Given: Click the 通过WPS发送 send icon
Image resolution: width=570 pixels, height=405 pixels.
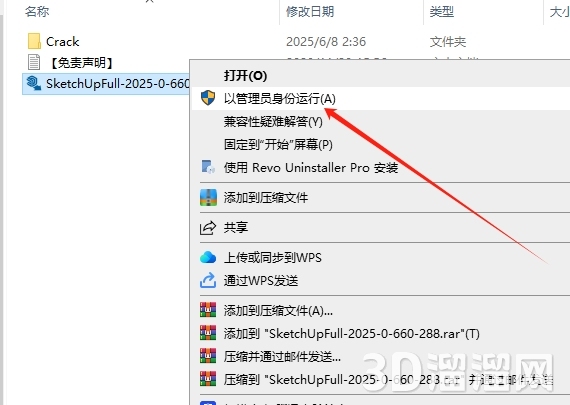Looking at the screenshot, I should [208, 280].
